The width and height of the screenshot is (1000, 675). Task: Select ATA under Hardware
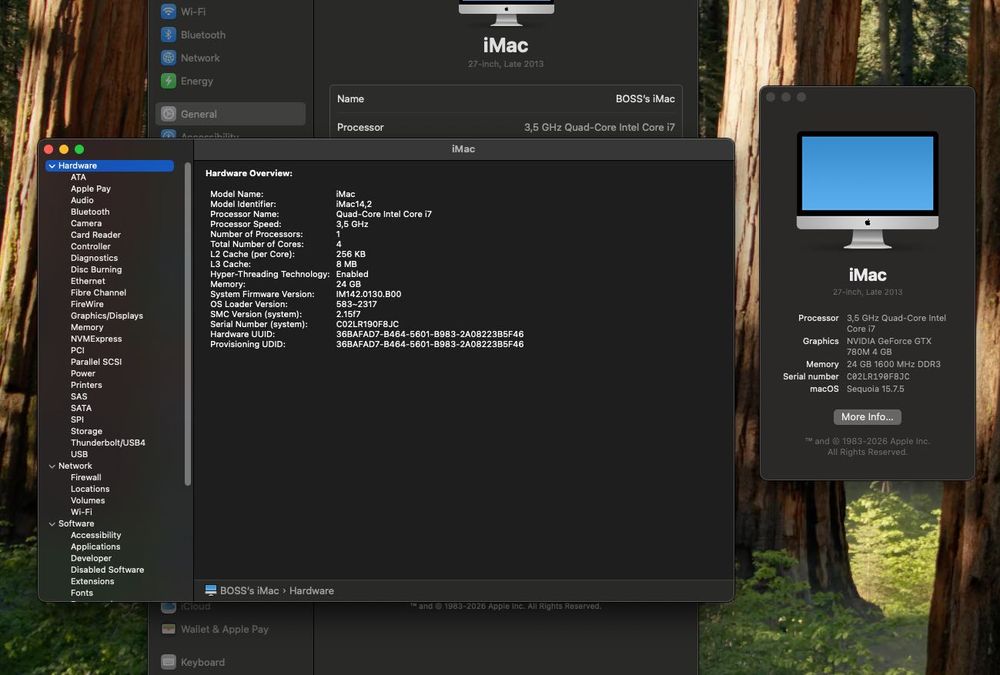coord(78,177)
